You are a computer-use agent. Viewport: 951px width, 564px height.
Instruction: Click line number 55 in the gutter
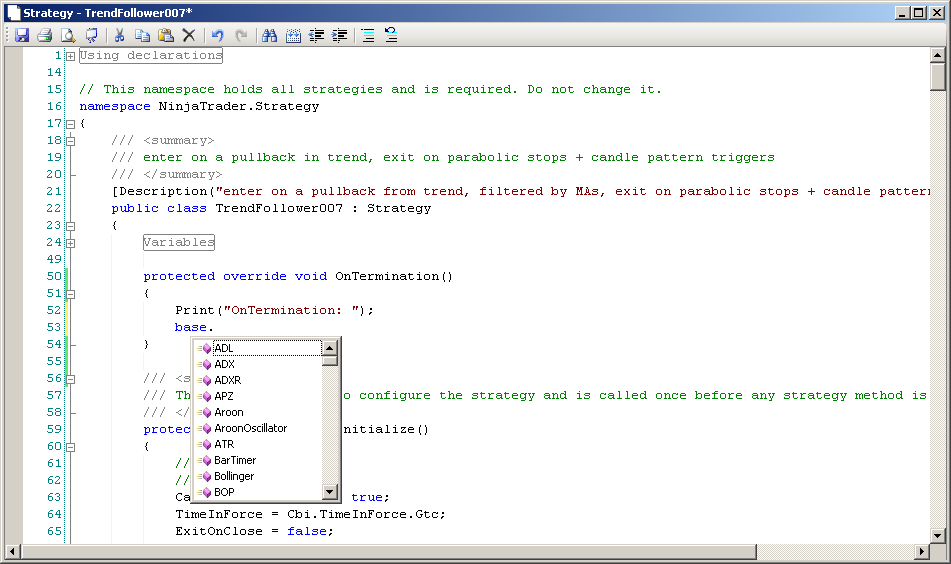pos(54,361)
